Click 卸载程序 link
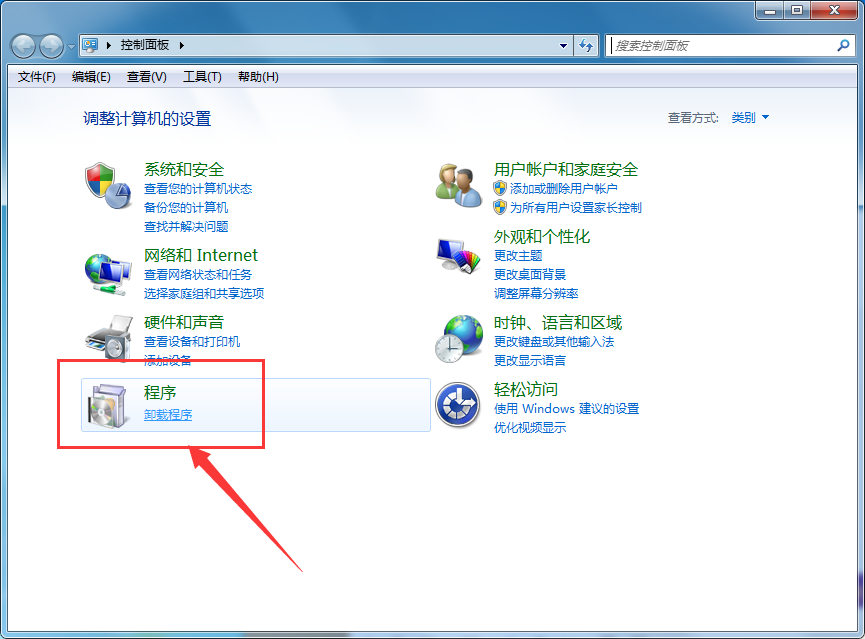This screenshot has height=639, width=865. coord(168,414)
